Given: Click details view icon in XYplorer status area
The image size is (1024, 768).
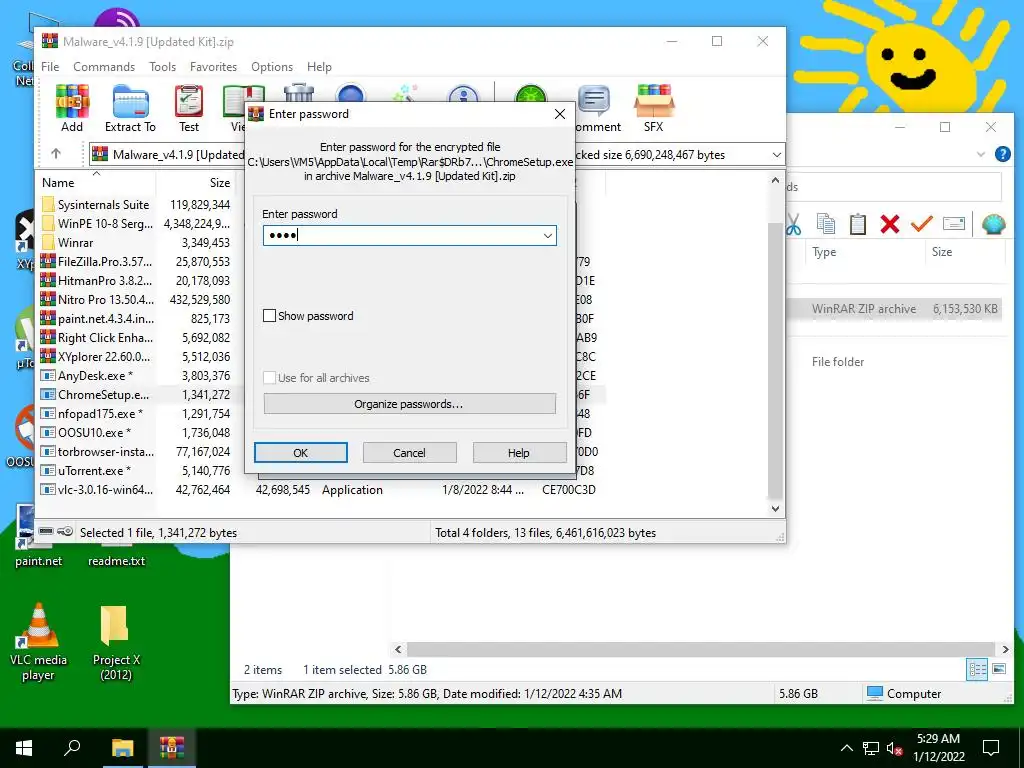Looking at the screenshot, I should 977,669.
